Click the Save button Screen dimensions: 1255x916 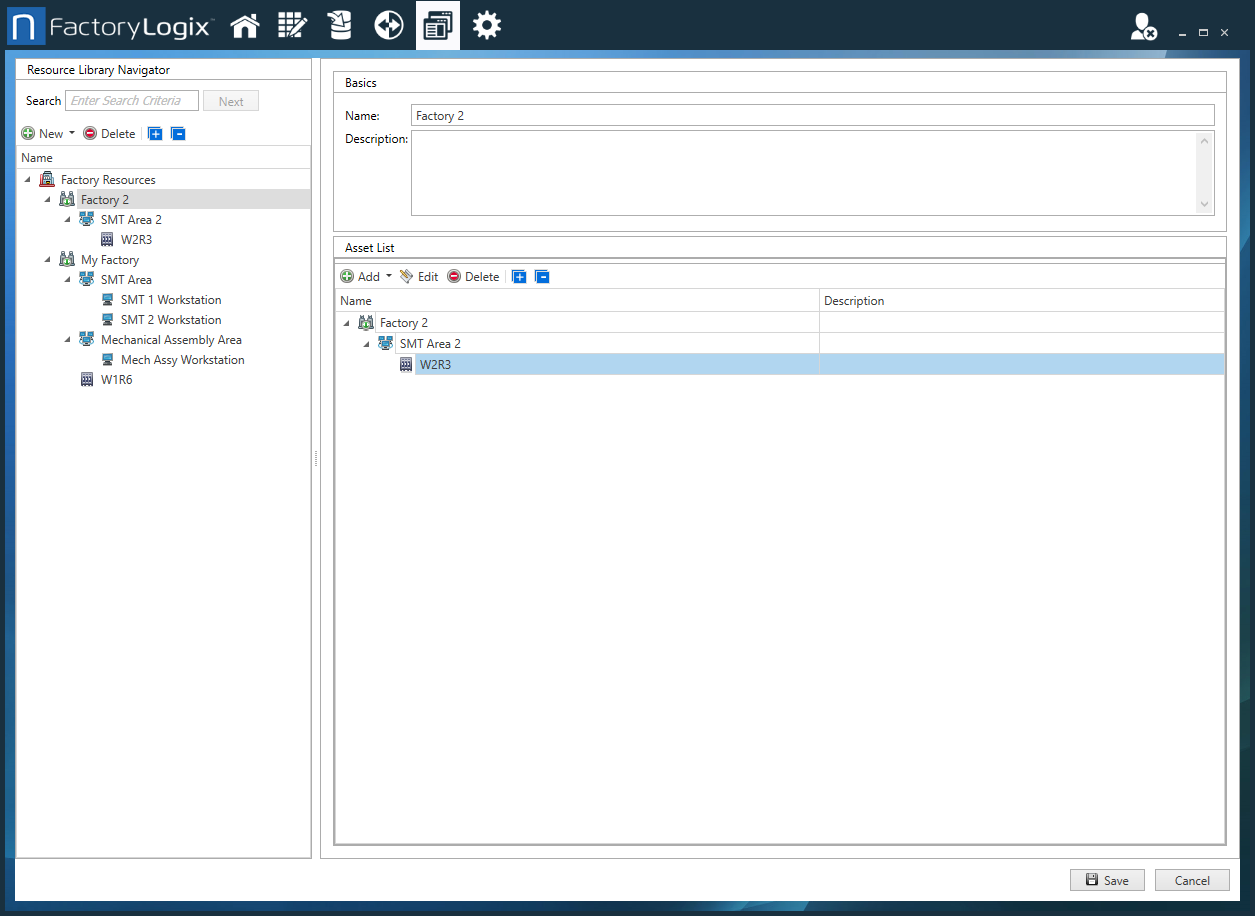(1107, 880)
